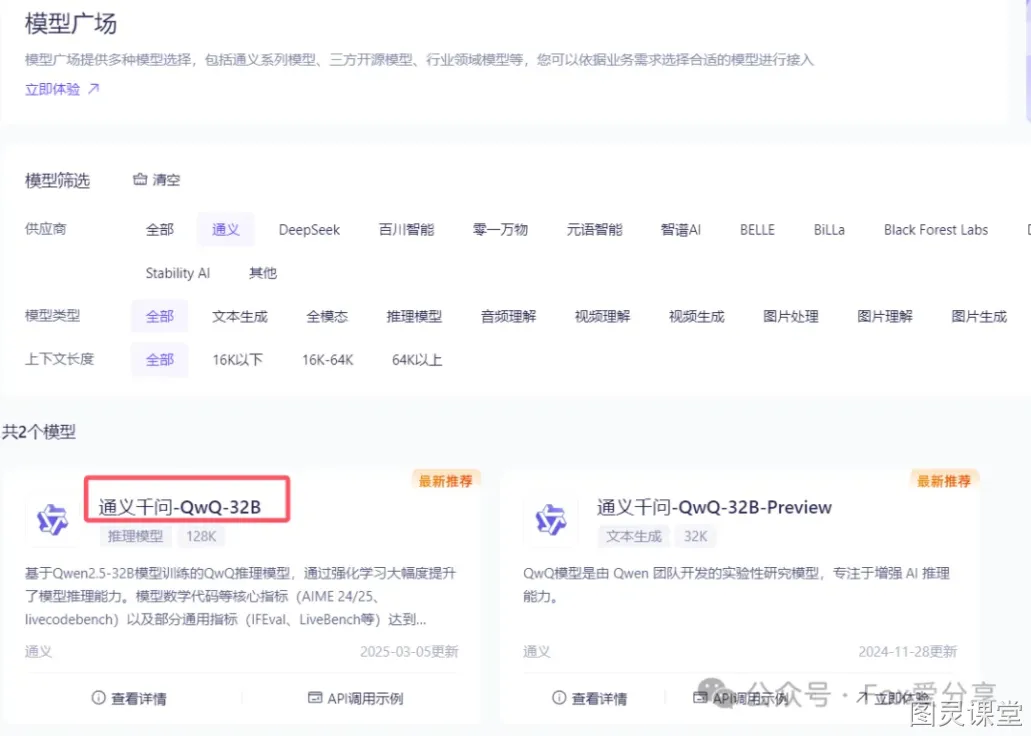Click the code icon in QwQ-32B API调用示例

point(315,697)
